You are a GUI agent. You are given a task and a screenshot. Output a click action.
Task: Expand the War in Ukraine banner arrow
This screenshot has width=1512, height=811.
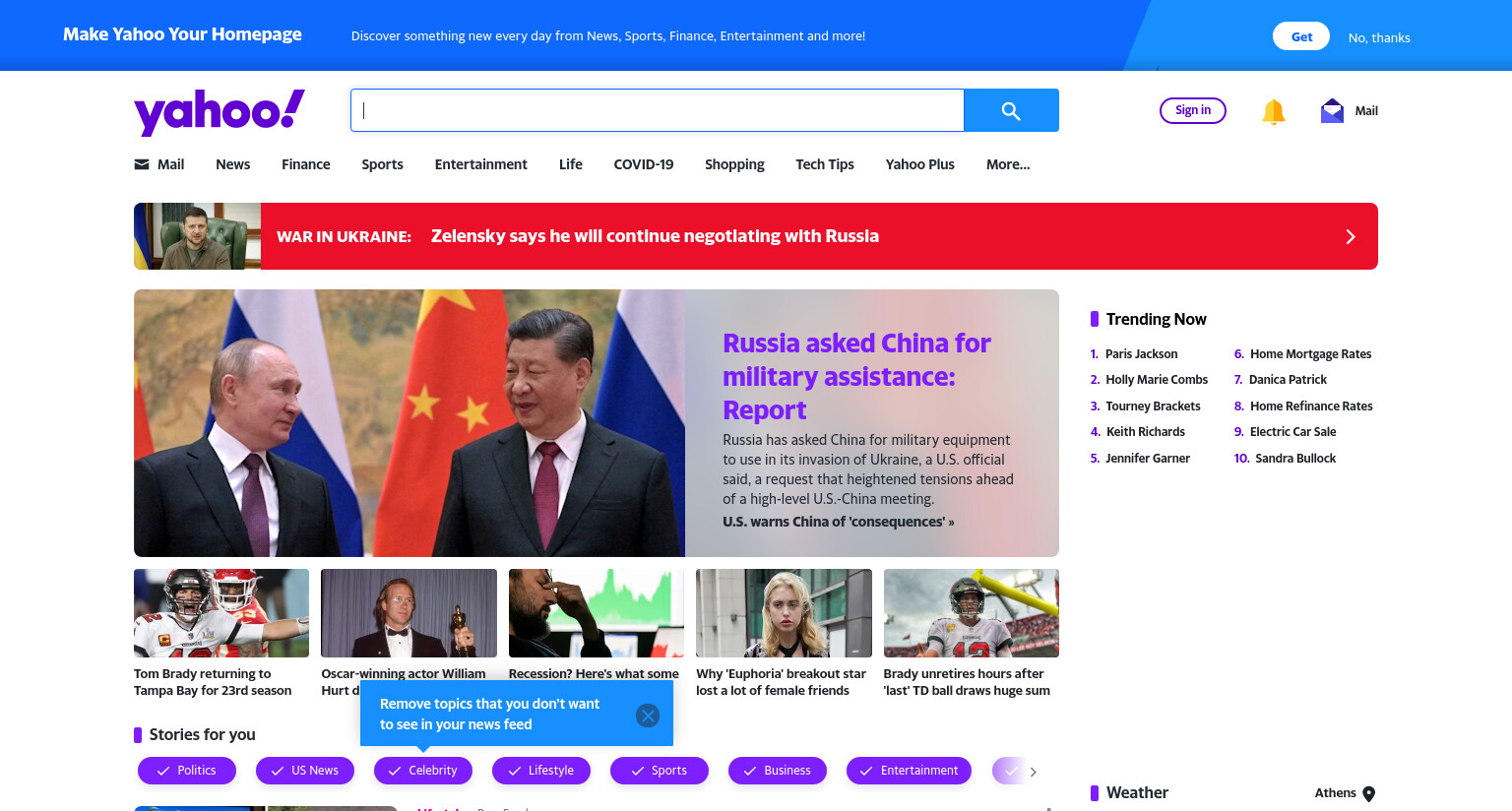(1351, 236)
